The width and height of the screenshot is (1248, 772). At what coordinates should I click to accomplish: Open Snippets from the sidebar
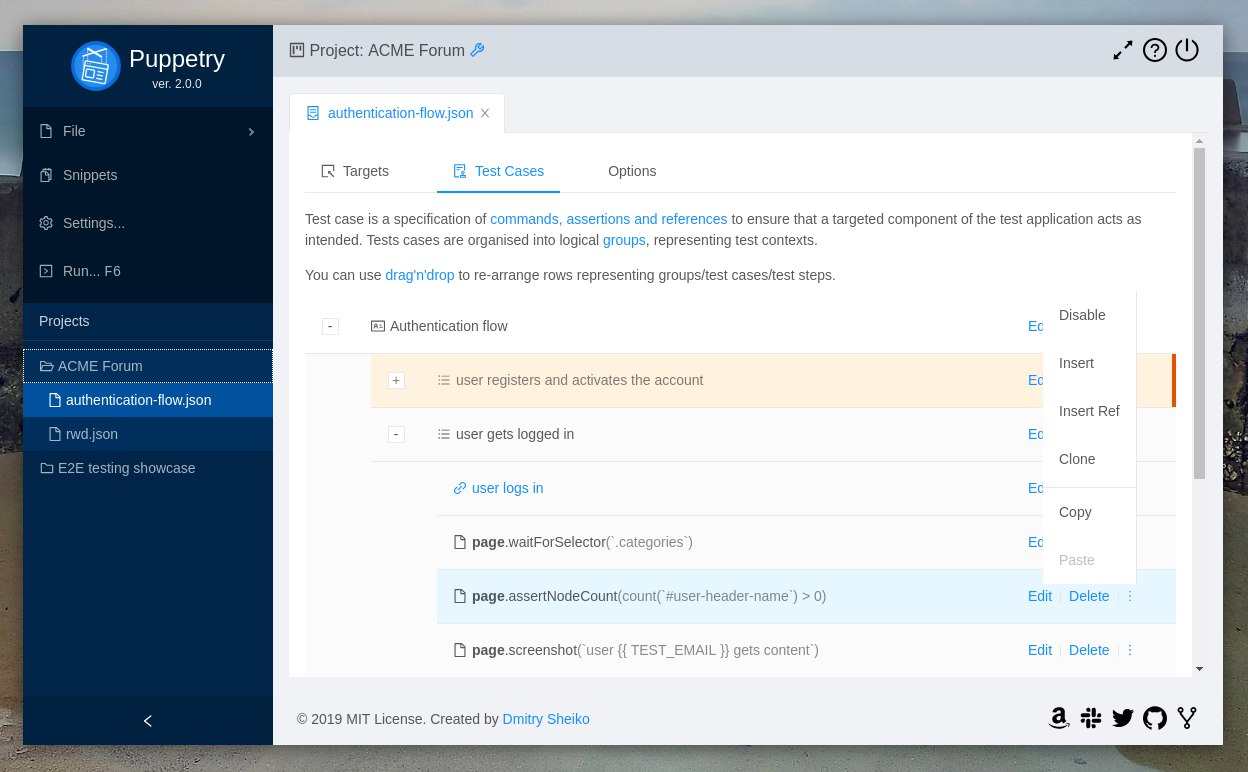pos(148,175)
